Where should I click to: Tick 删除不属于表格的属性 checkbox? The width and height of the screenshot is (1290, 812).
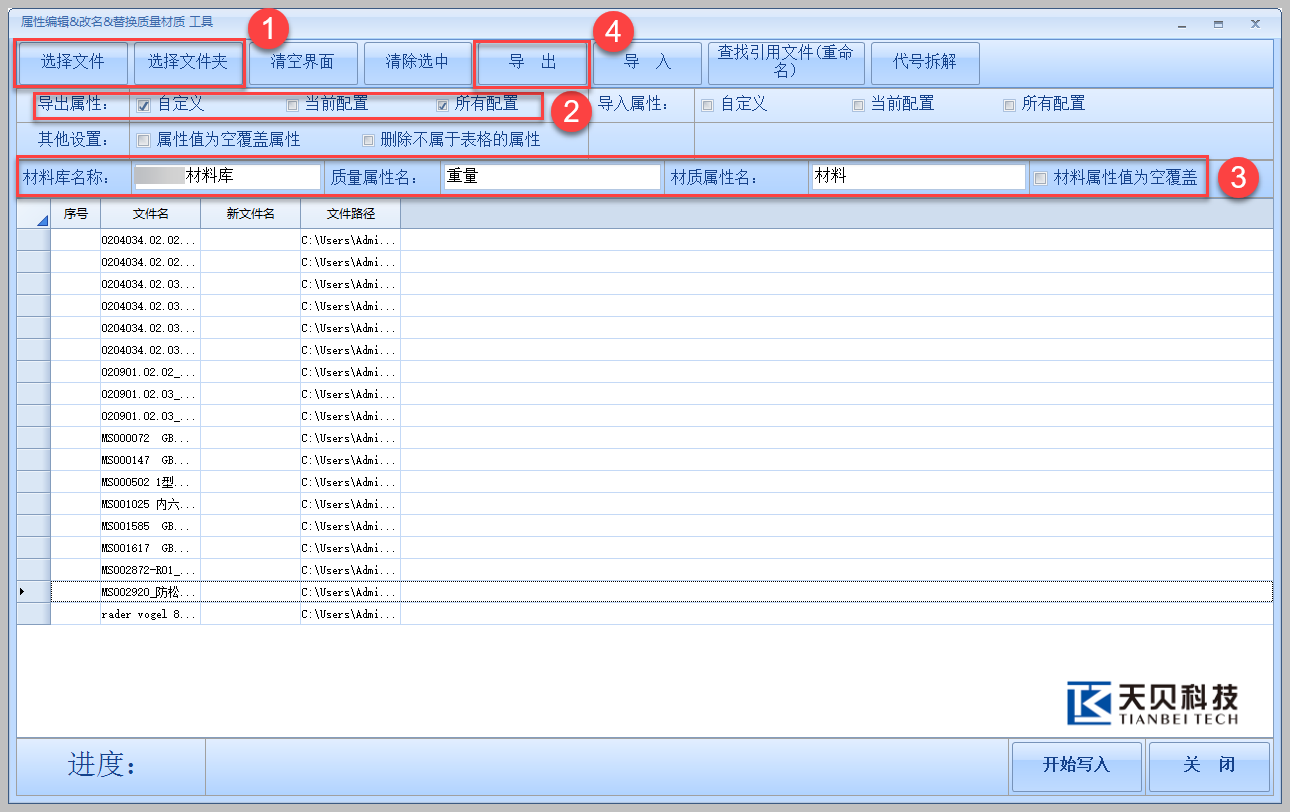369,141
